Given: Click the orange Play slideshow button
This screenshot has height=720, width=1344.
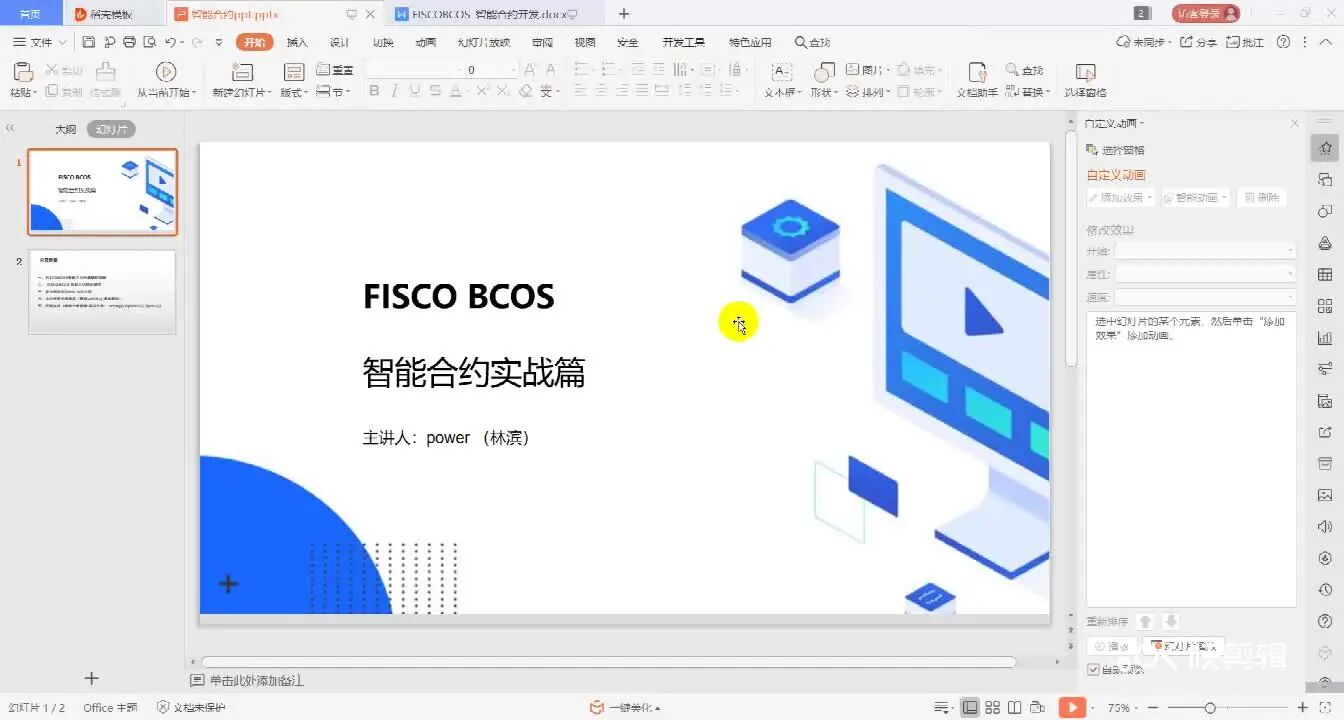Looking at the screenshot, I should tap(1072, 708).
